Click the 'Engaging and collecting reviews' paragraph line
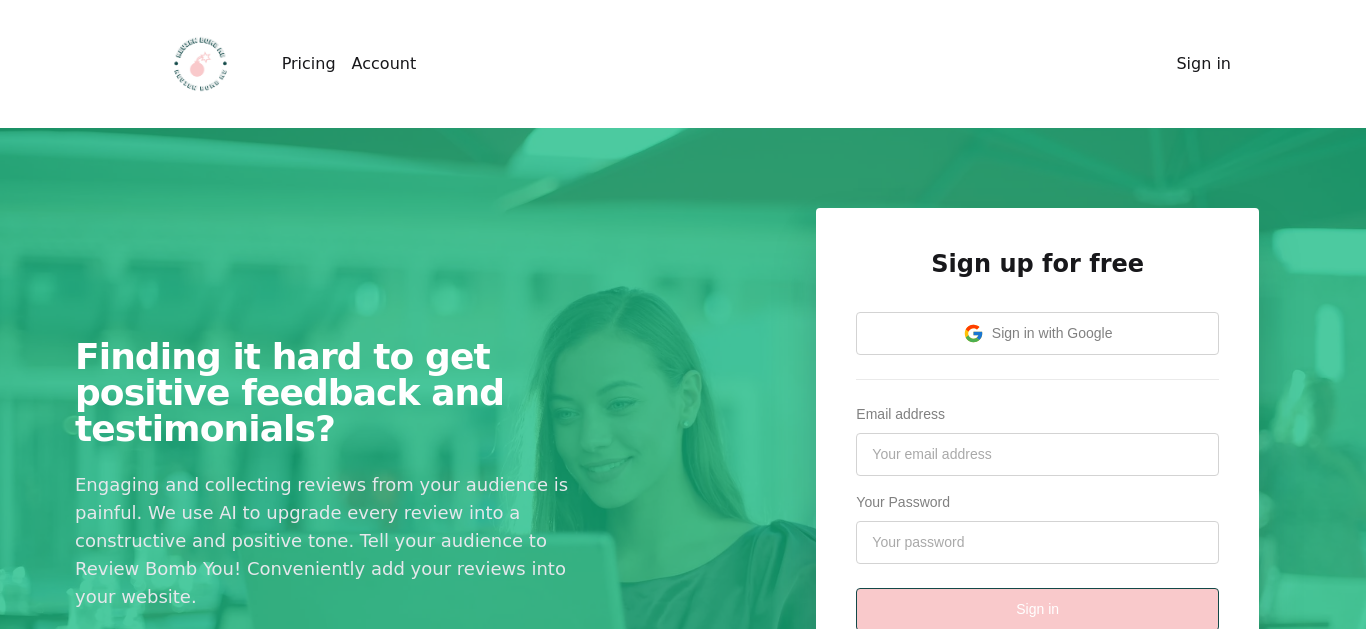The width and height of the screenshot is (1366, 629). [321, 485]
